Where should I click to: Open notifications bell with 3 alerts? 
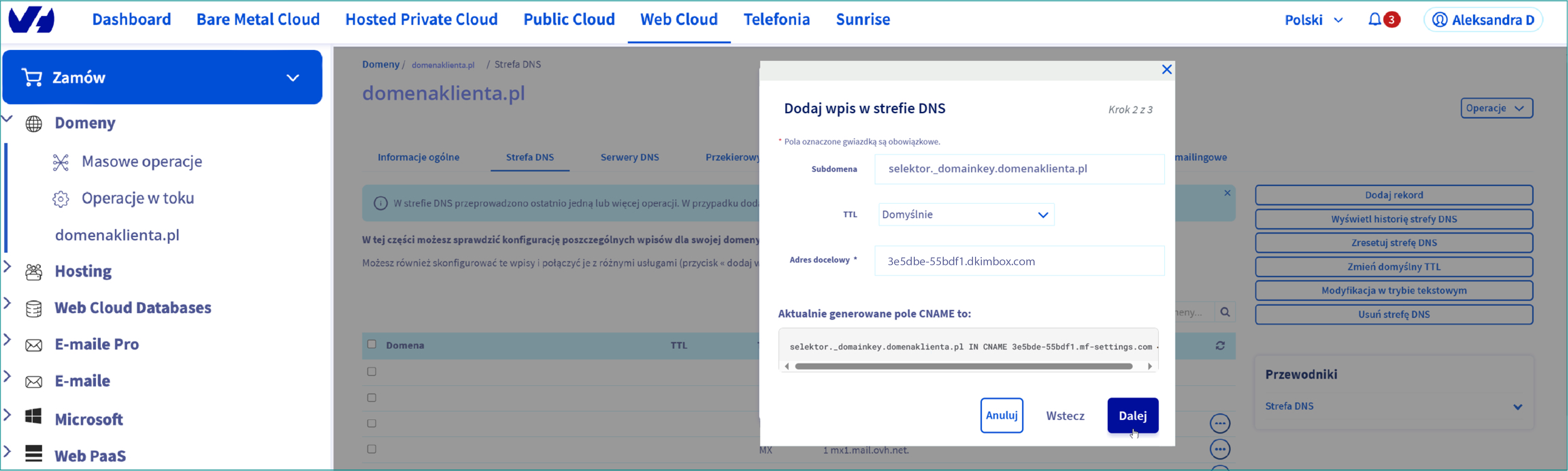pos(1375,19)
